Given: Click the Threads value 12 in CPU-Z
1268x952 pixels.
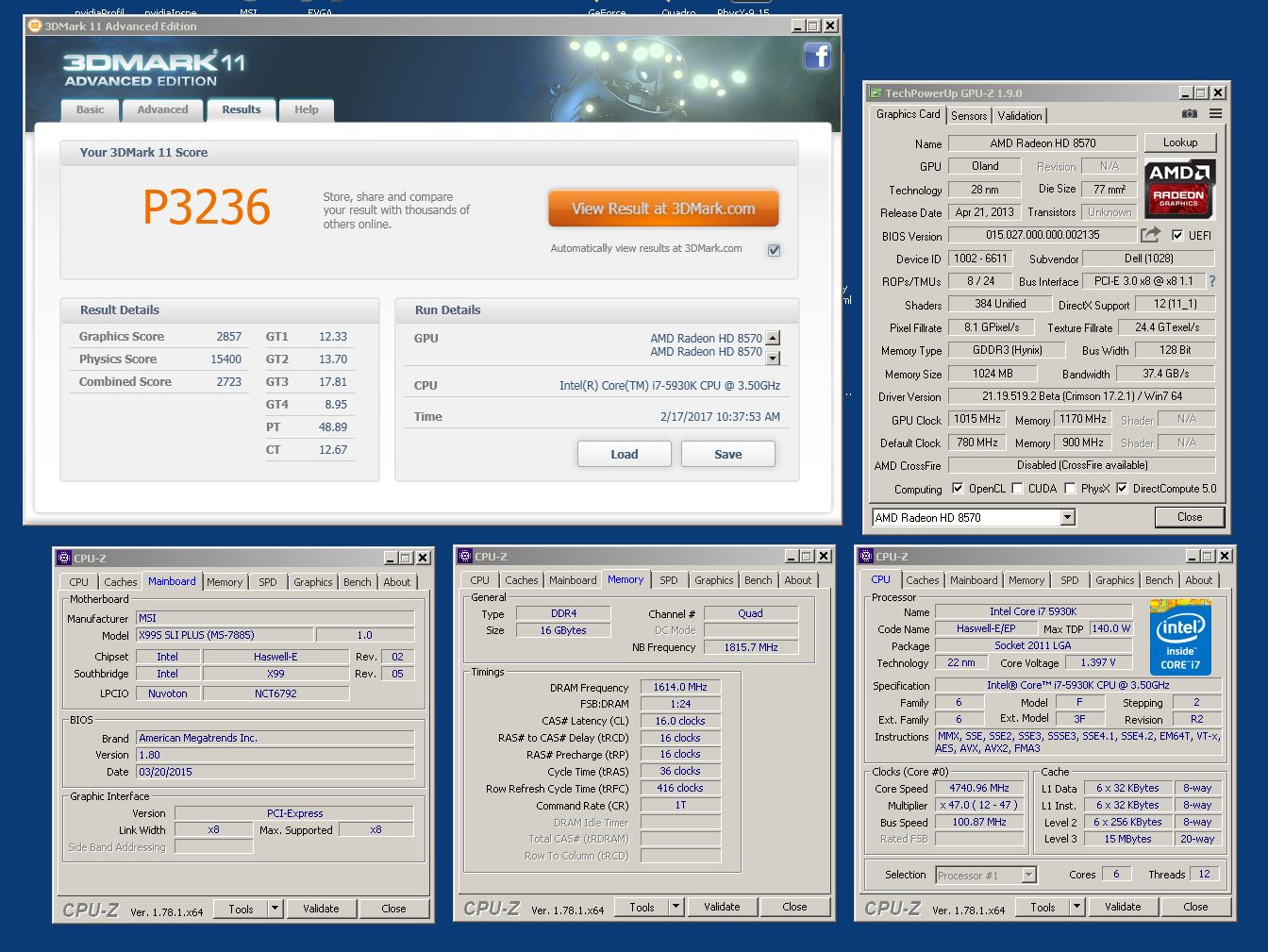Looking at the screenshot, I should point(1204,875).
